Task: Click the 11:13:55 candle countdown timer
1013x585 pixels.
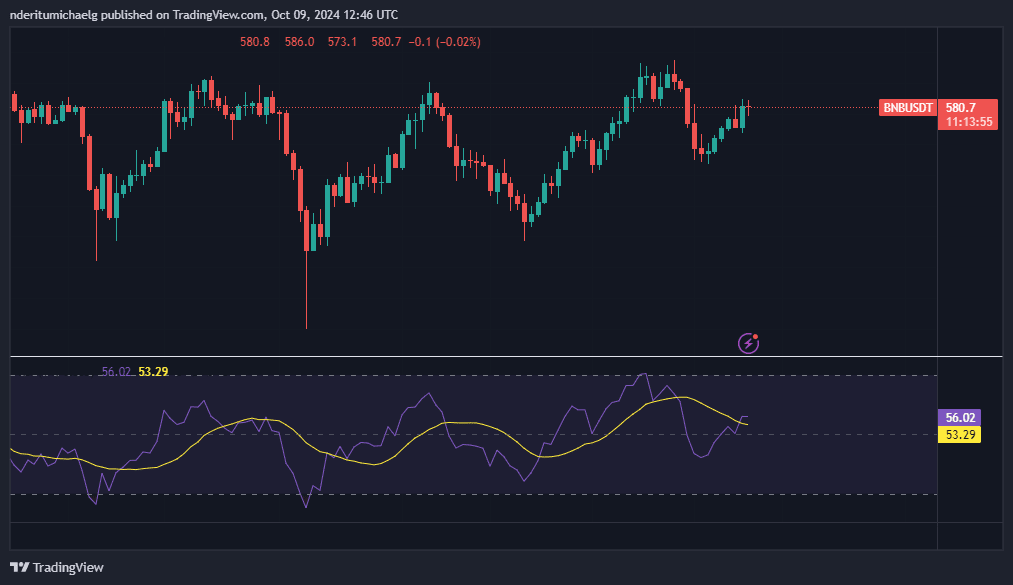Action: click(x=968, y=122)
